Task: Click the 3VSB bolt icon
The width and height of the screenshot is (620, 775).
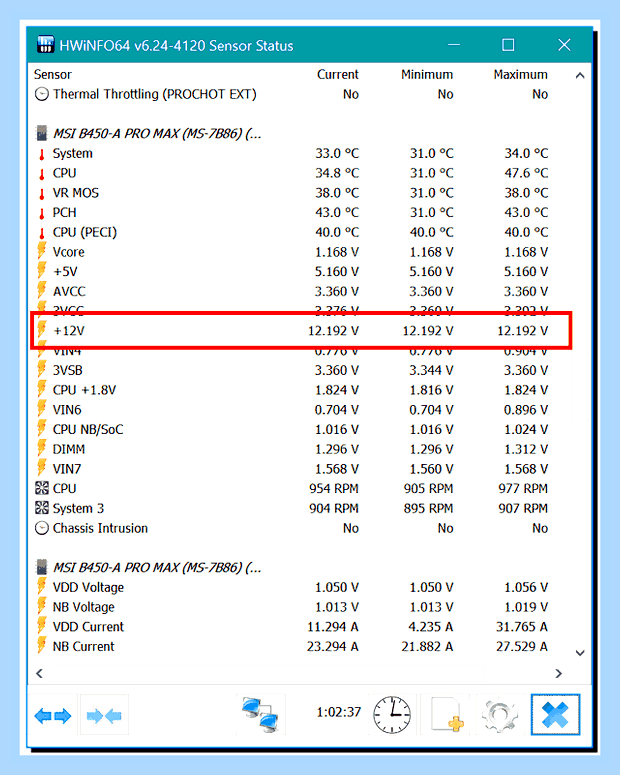Action: [x=42, y=370]
